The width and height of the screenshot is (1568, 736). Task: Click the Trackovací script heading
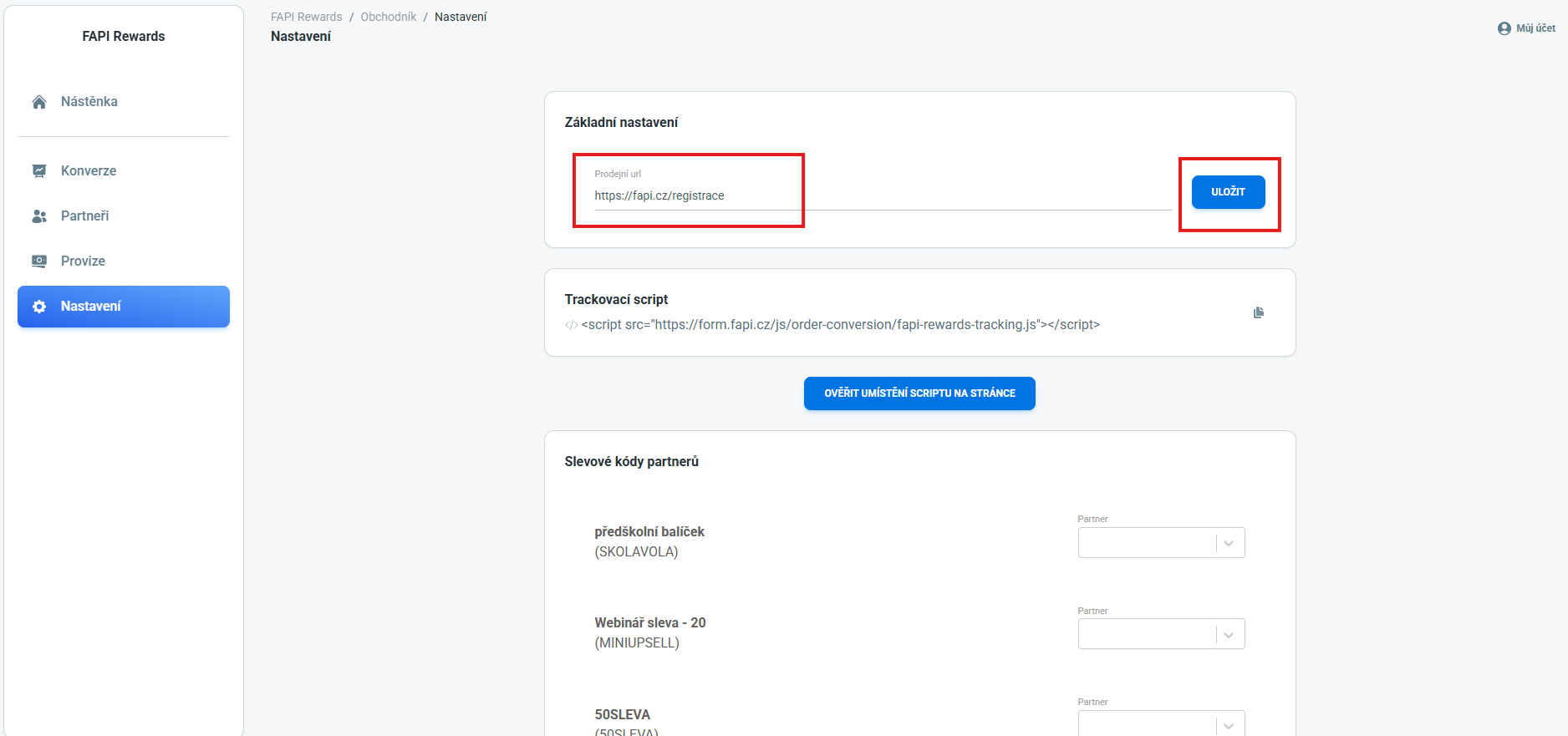click(616, 300)
